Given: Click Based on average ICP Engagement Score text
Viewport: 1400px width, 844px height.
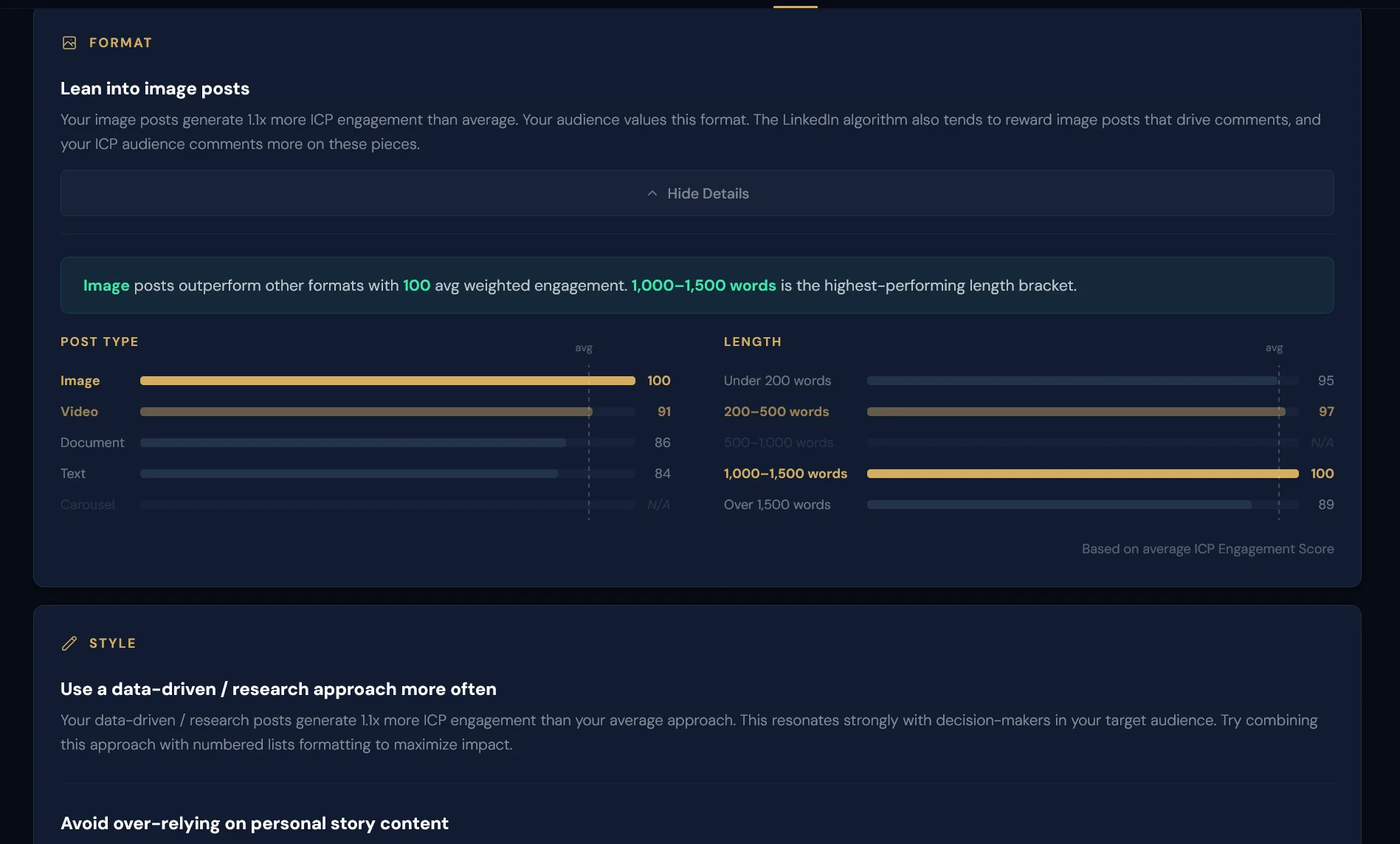Looking at the screenshot, I should click(1207, 549).
